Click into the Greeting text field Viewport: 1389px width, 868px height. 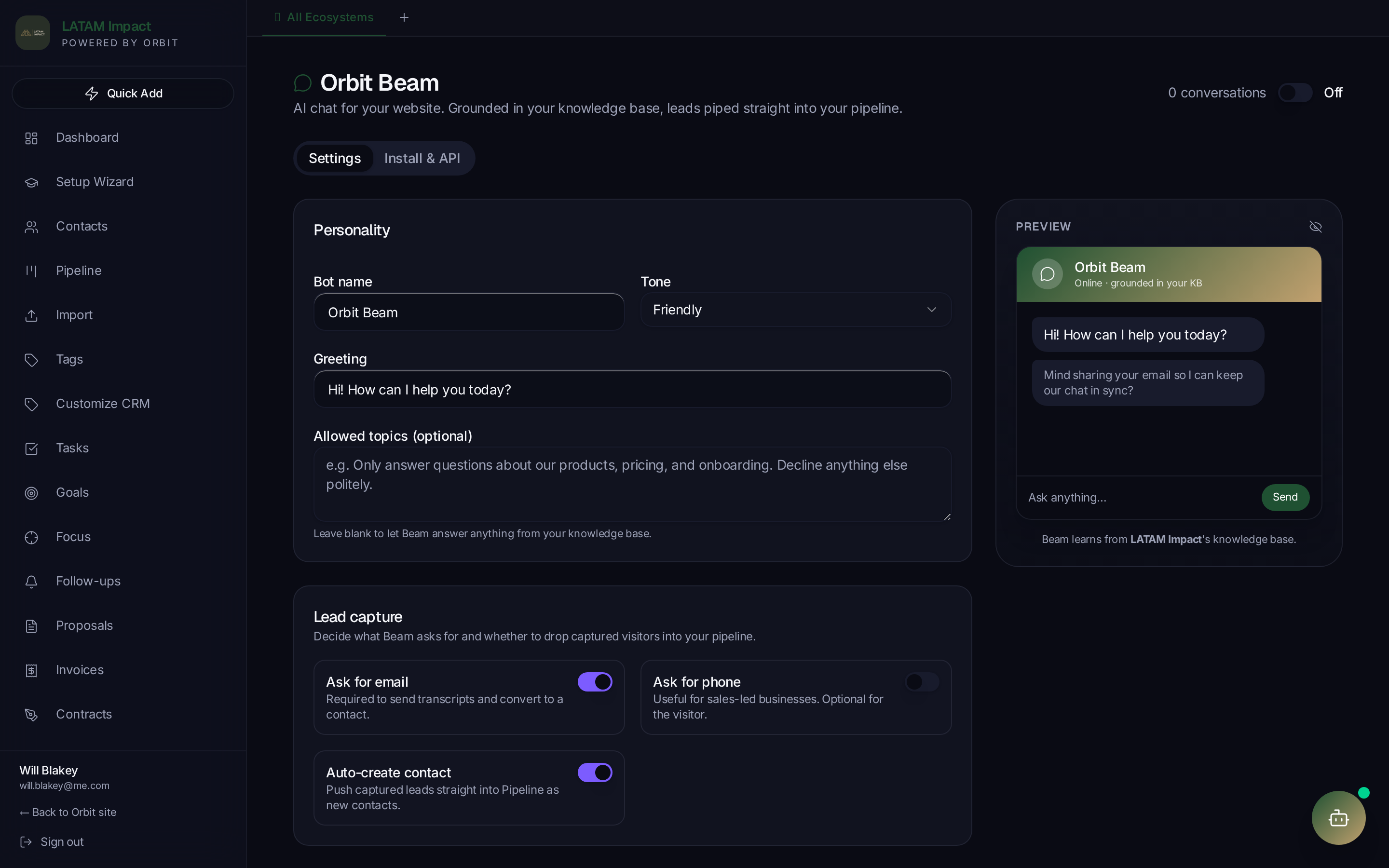(632, 390)
